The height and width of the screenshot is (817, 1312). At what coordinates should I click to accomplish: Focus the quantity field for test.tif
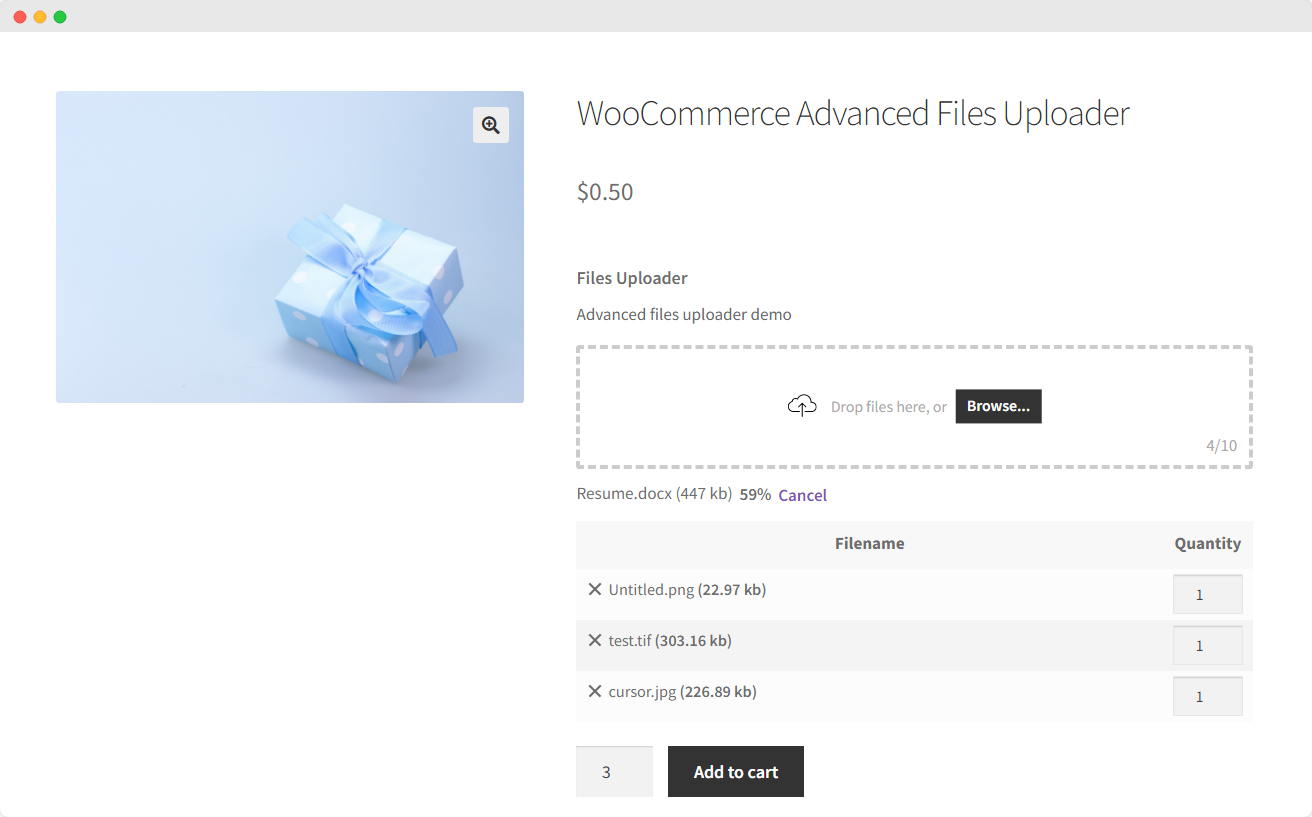[1207, 645]
